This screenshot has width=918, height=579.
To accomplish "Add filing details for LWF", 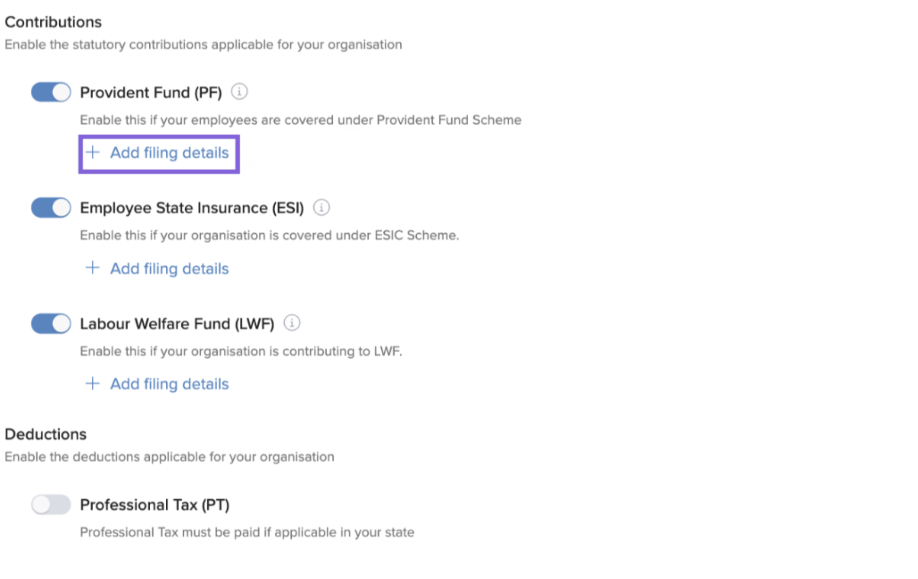I will click(169, 384).
